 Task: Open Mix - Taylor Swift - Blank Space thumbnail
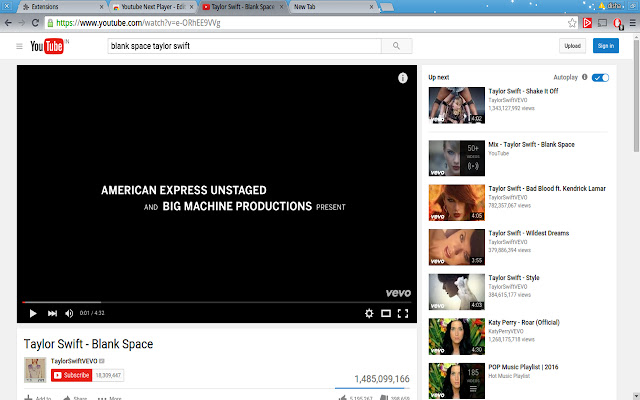(456, 158)
